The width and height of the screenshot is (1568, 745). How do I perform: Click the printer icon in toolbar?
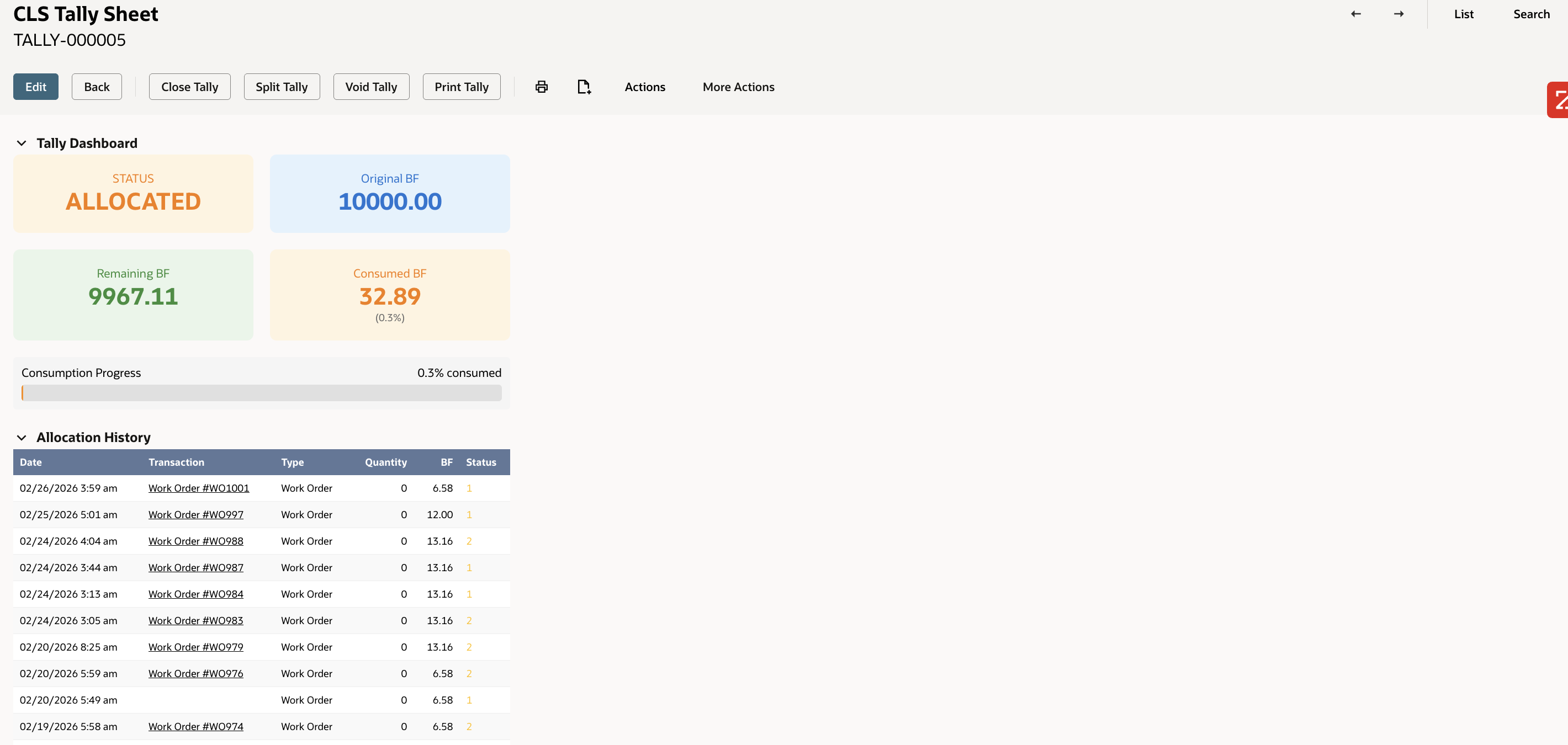[x=541, y=87]
